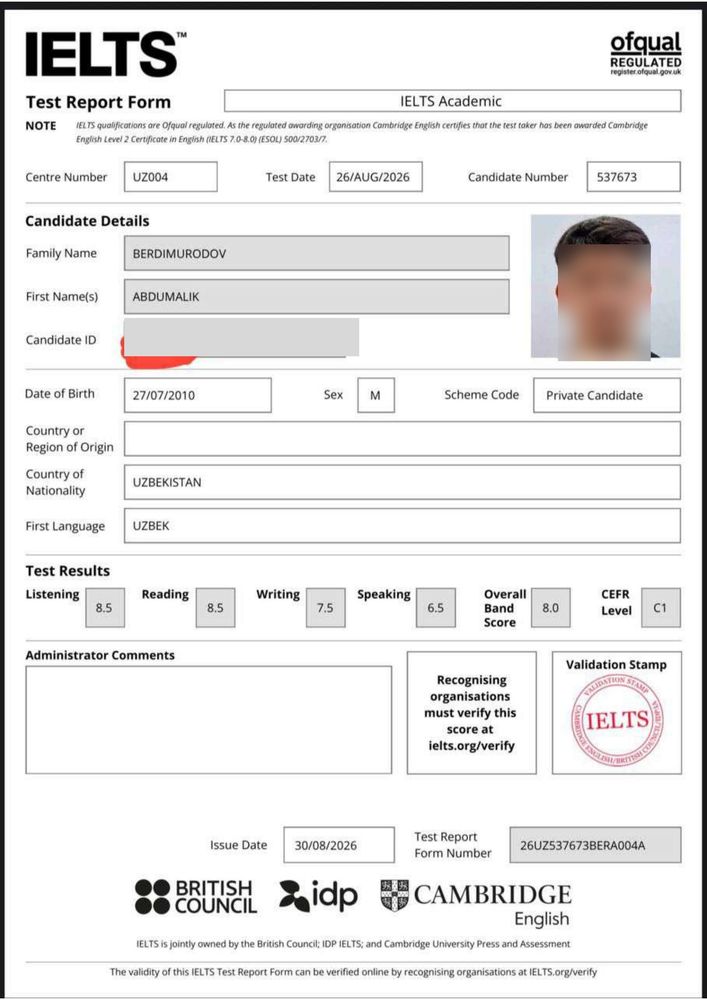Screen dimensions: 707x1000
Task: Click the 'Issue Date' label
Action: pos(238,845)
